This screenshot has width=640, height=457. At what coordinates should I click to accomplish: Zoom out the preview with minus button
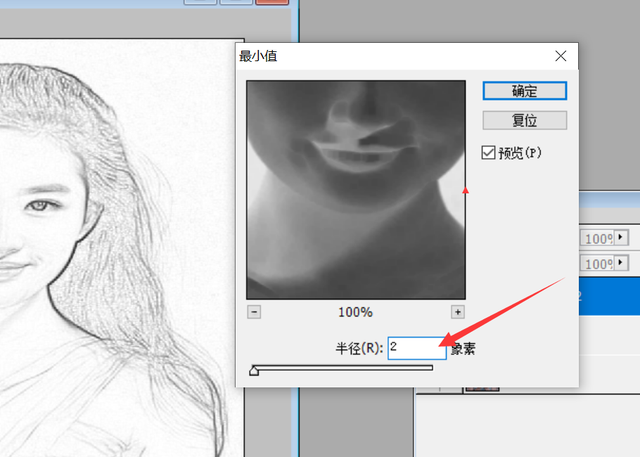(x=254, y=312)
